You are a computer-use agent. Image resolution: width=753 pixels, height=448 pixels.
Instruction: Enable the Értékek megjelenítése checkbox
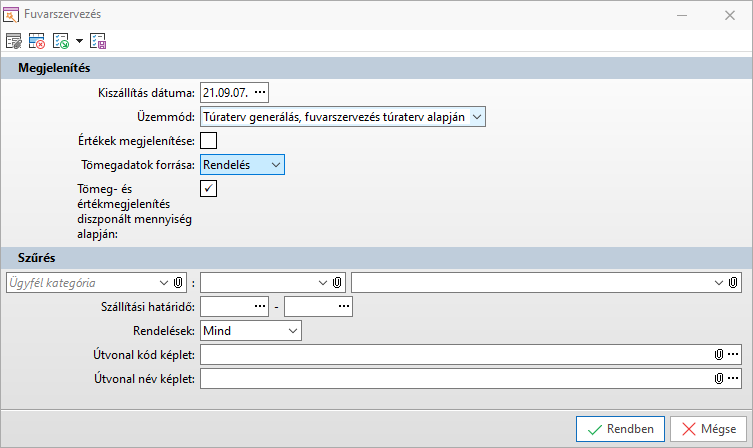(x=209, y=140)
